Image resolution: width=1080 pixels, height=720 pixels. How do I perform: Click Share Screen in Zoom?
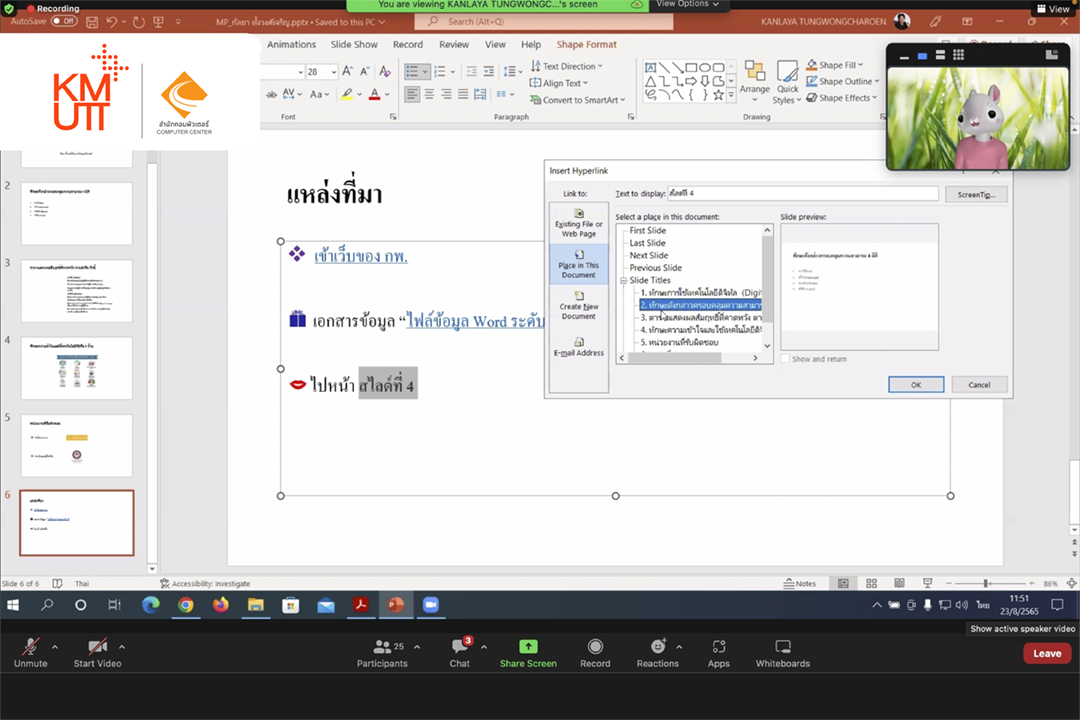point(528,653)
